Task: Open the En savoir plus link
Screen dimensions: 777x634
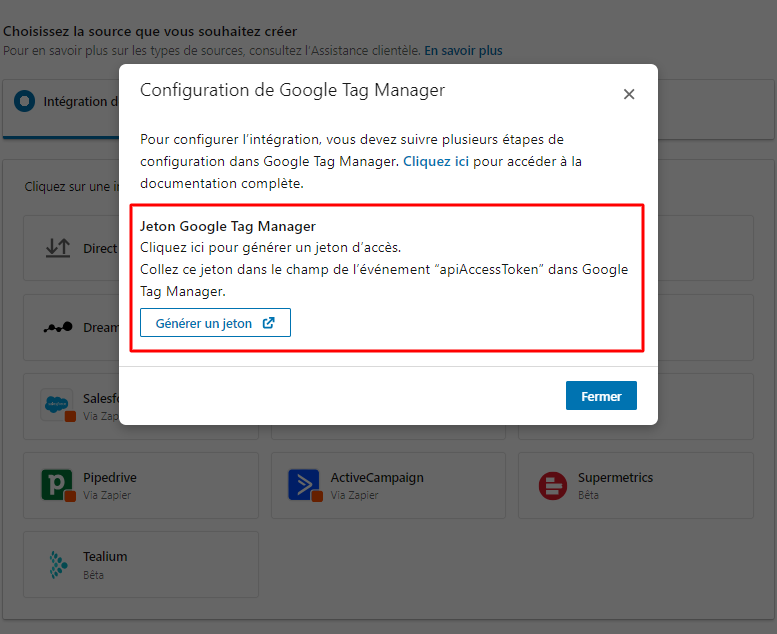Action: (x=463, y=51)
